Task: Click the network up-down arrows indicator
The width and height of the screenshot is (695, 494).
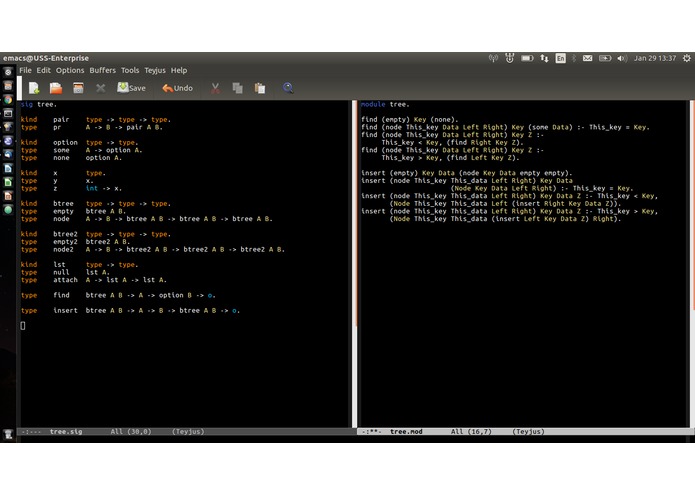Action: pos(544,58)
